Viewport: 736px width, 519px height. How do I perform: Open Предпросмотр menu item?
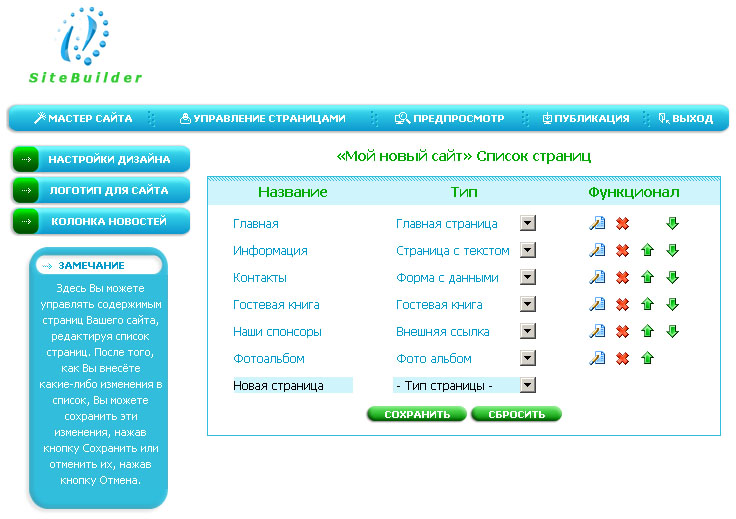449,118
